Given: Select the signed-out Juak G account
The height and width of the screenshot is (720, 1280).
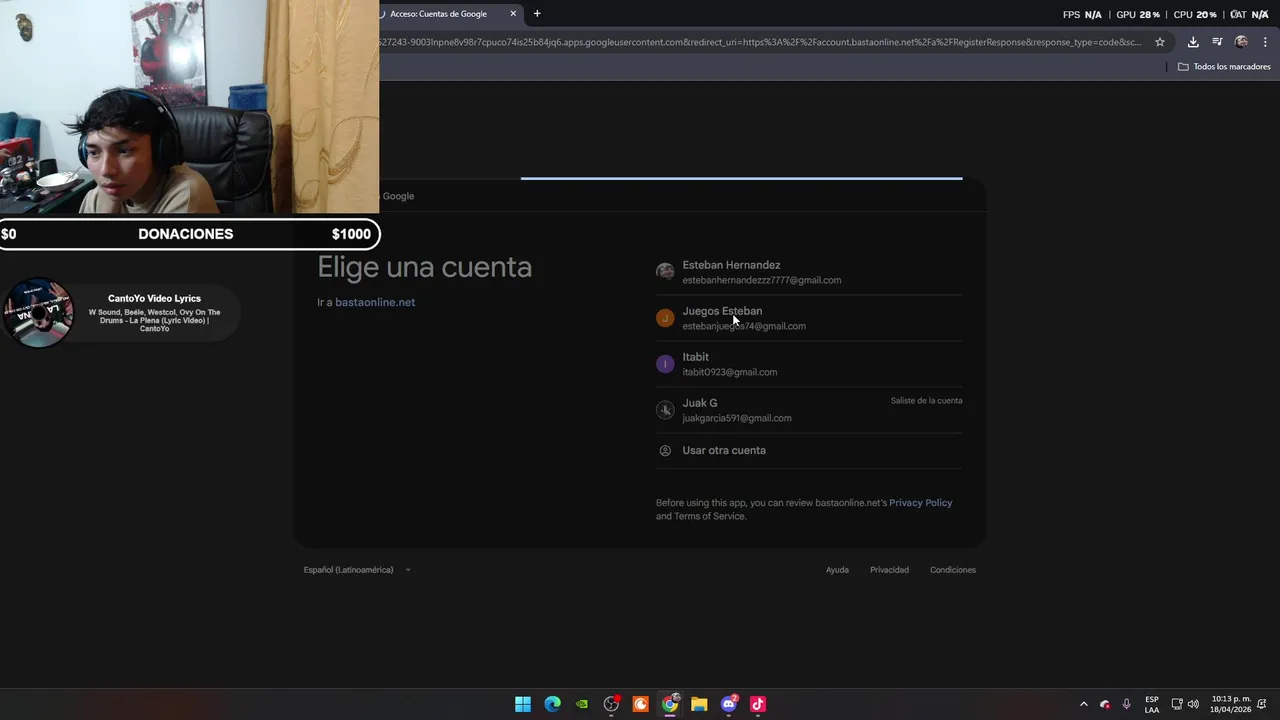Looking at the screenshot, I should [809, 410].
